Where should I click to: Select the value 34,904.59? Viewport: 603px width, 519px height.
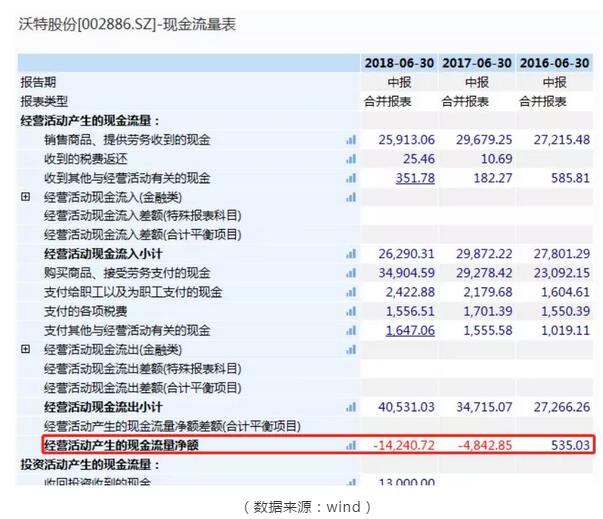click(x=406, y=273)
